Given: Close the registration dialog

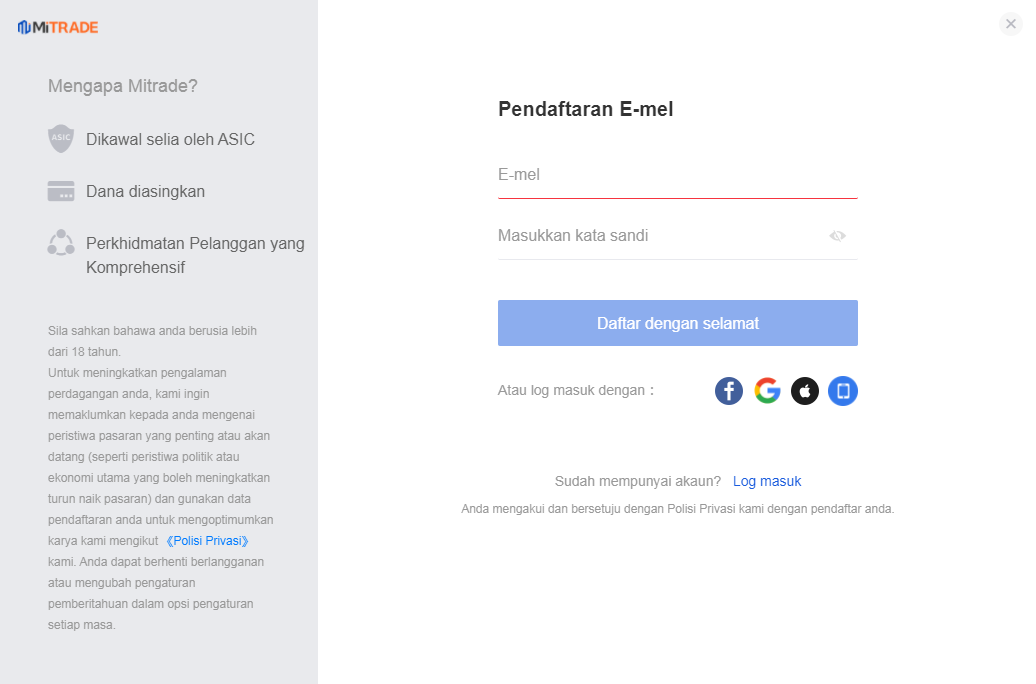Looking at the screenshot, I should (x=1011, y=24).
